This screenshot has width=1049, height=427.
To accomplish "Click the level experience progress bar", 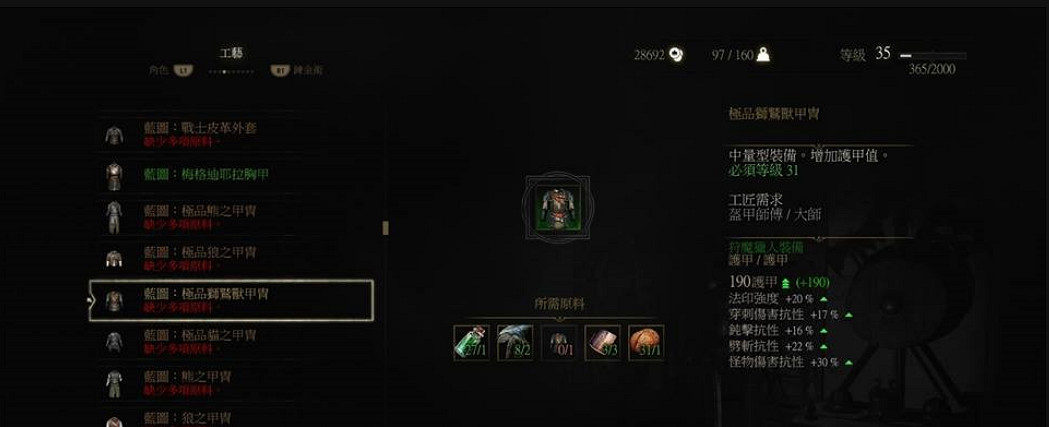I will (x=933, y=56).
